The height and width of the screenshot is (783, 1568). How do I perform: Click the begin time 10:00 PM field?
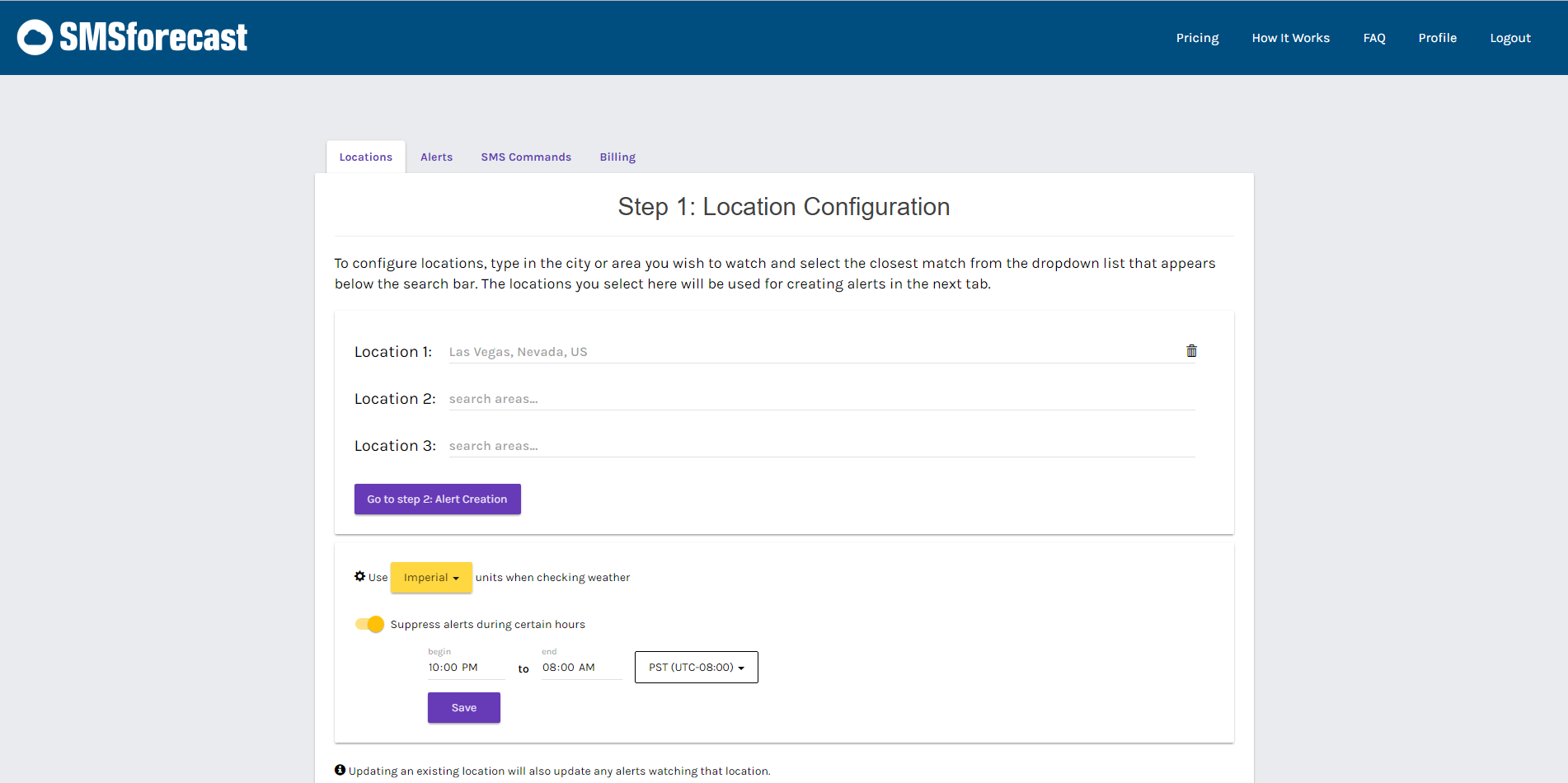[467, 668]
